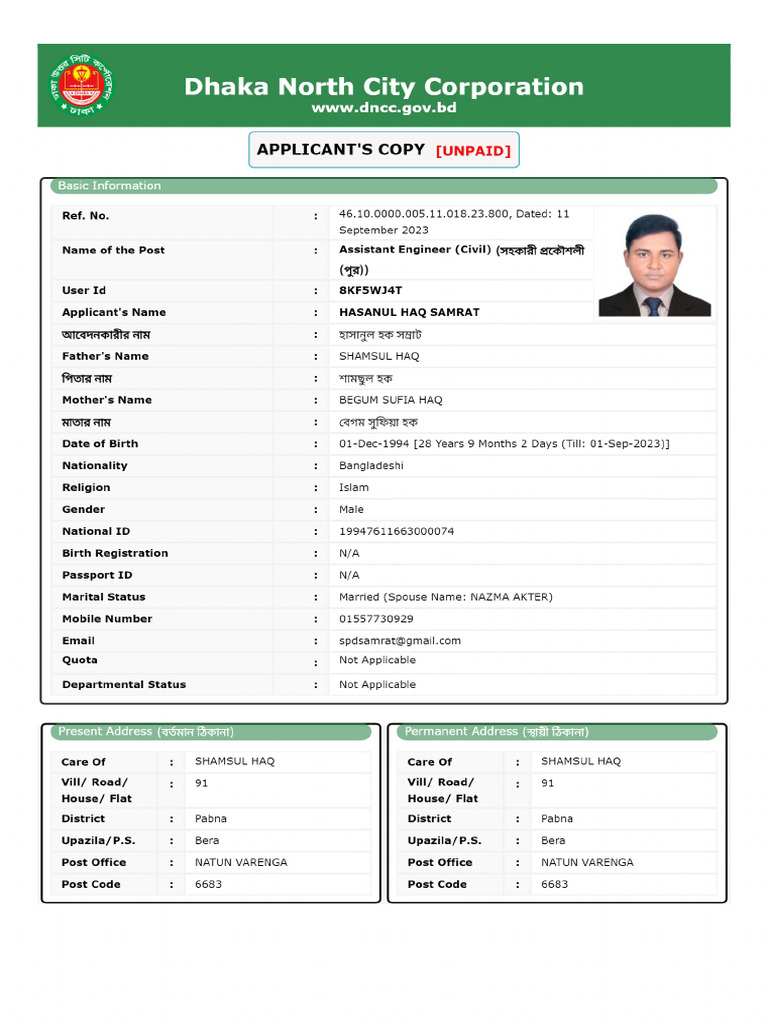Select house number 91 in Permanent Address

[x=547, y=783]
